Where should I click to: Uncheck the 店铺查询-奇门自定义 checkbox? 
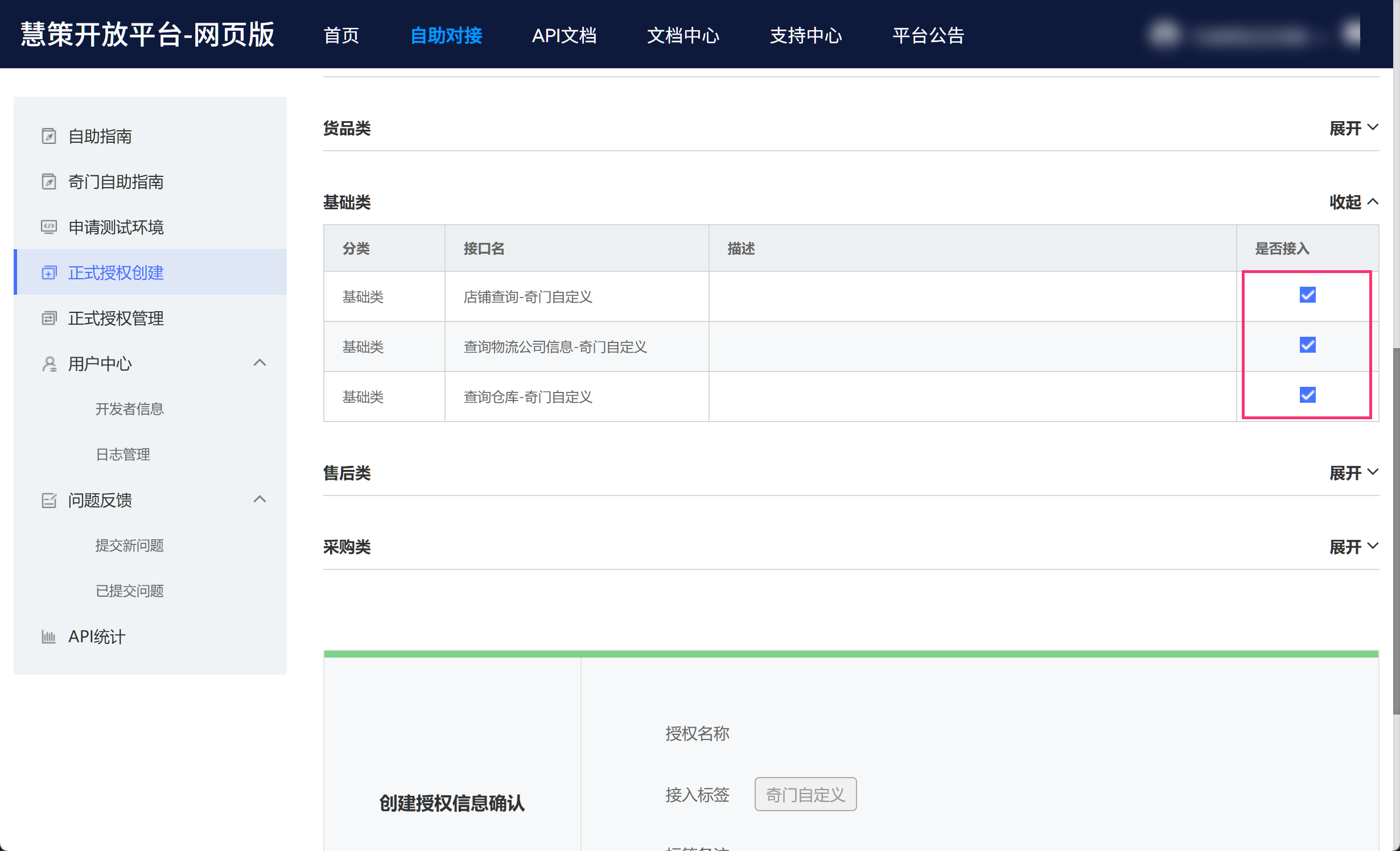(1307, 295)
